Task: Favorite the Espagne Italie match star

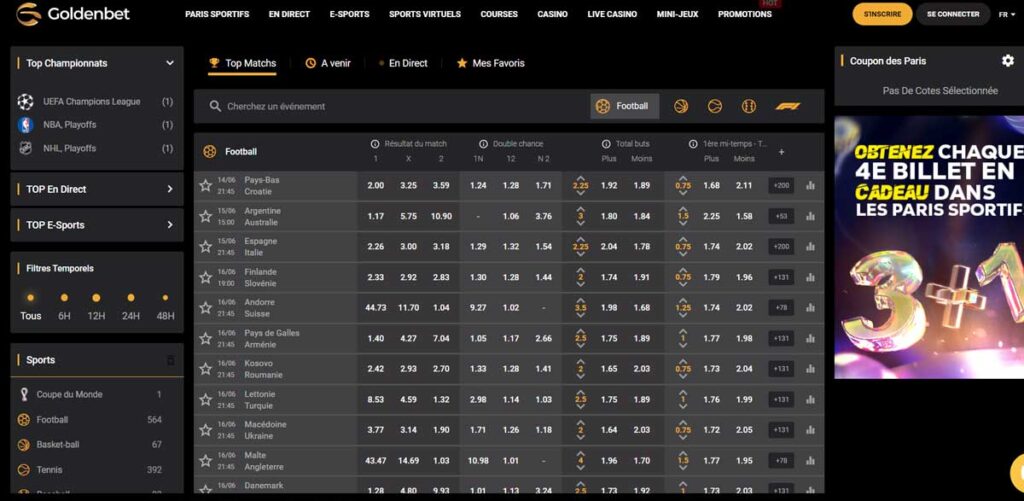Action: click(x=206, y=247)
